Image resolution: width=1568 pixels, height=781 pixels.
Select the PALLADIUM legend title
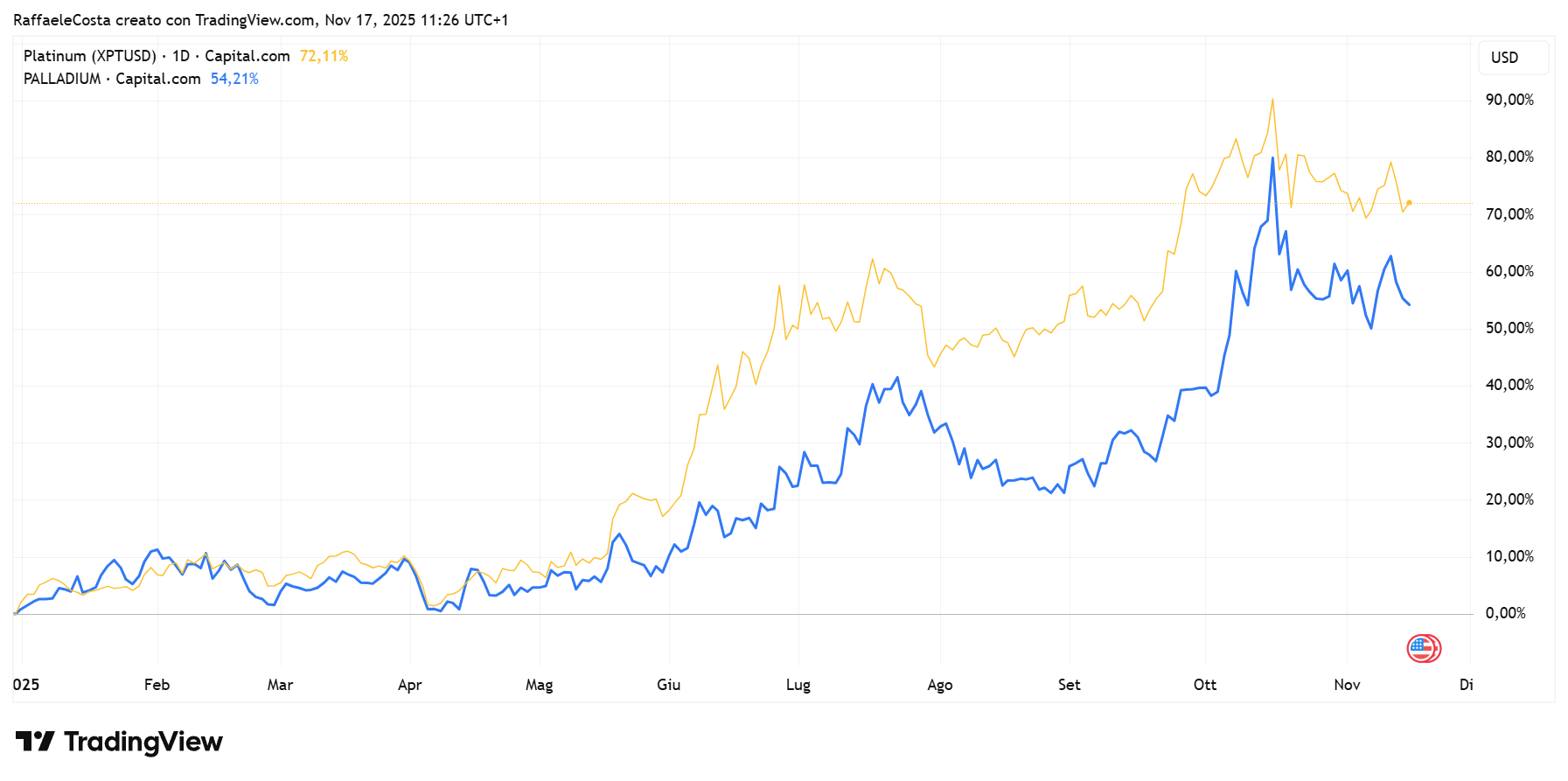[62, 79]
